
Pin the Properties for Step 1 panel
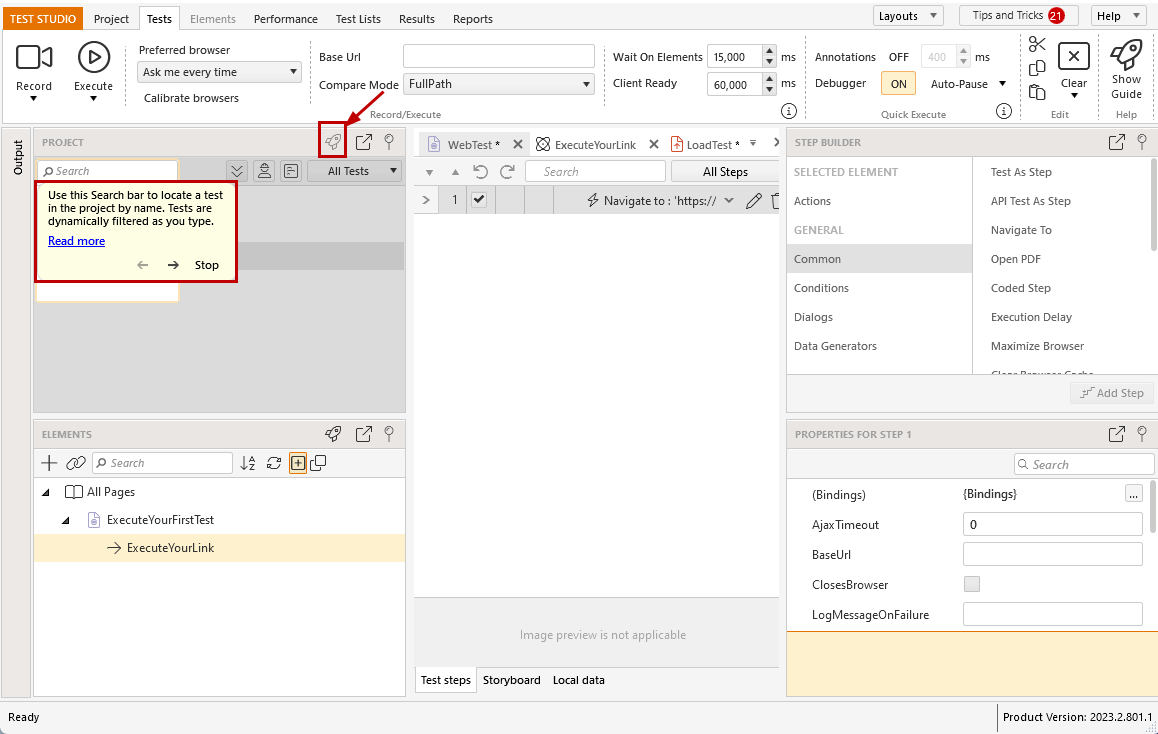pyautogui.click(x=1142, y=434)
